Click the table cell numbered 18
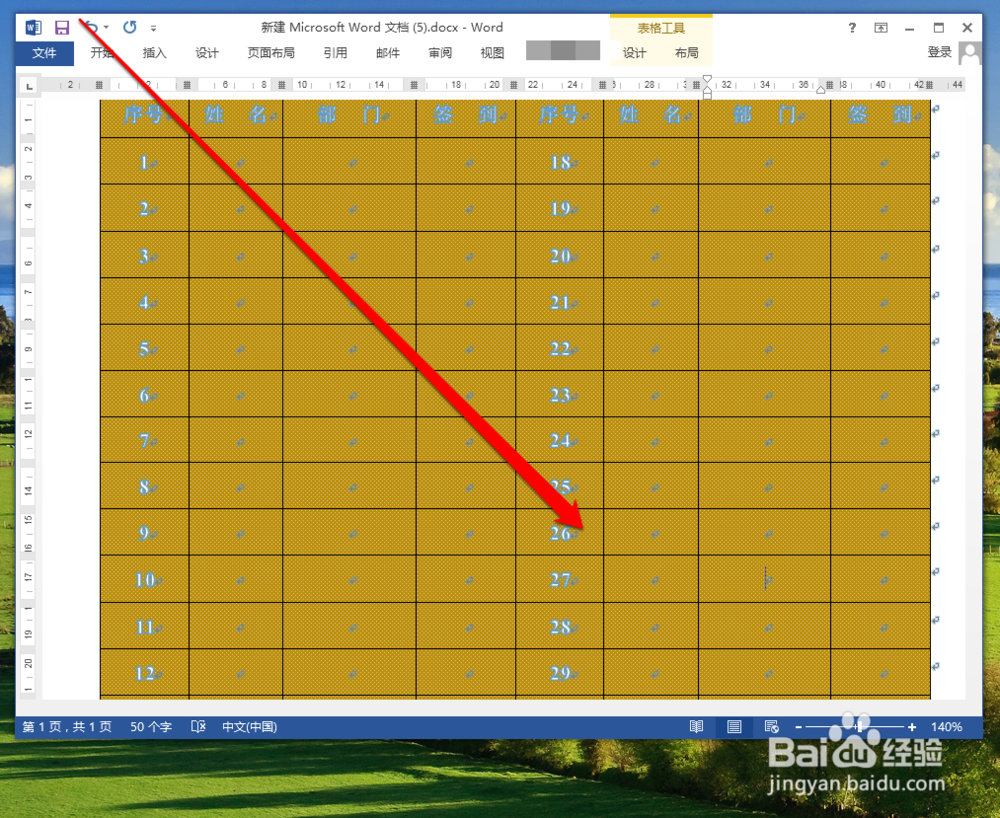1000x818 pixels. (560, 162)
